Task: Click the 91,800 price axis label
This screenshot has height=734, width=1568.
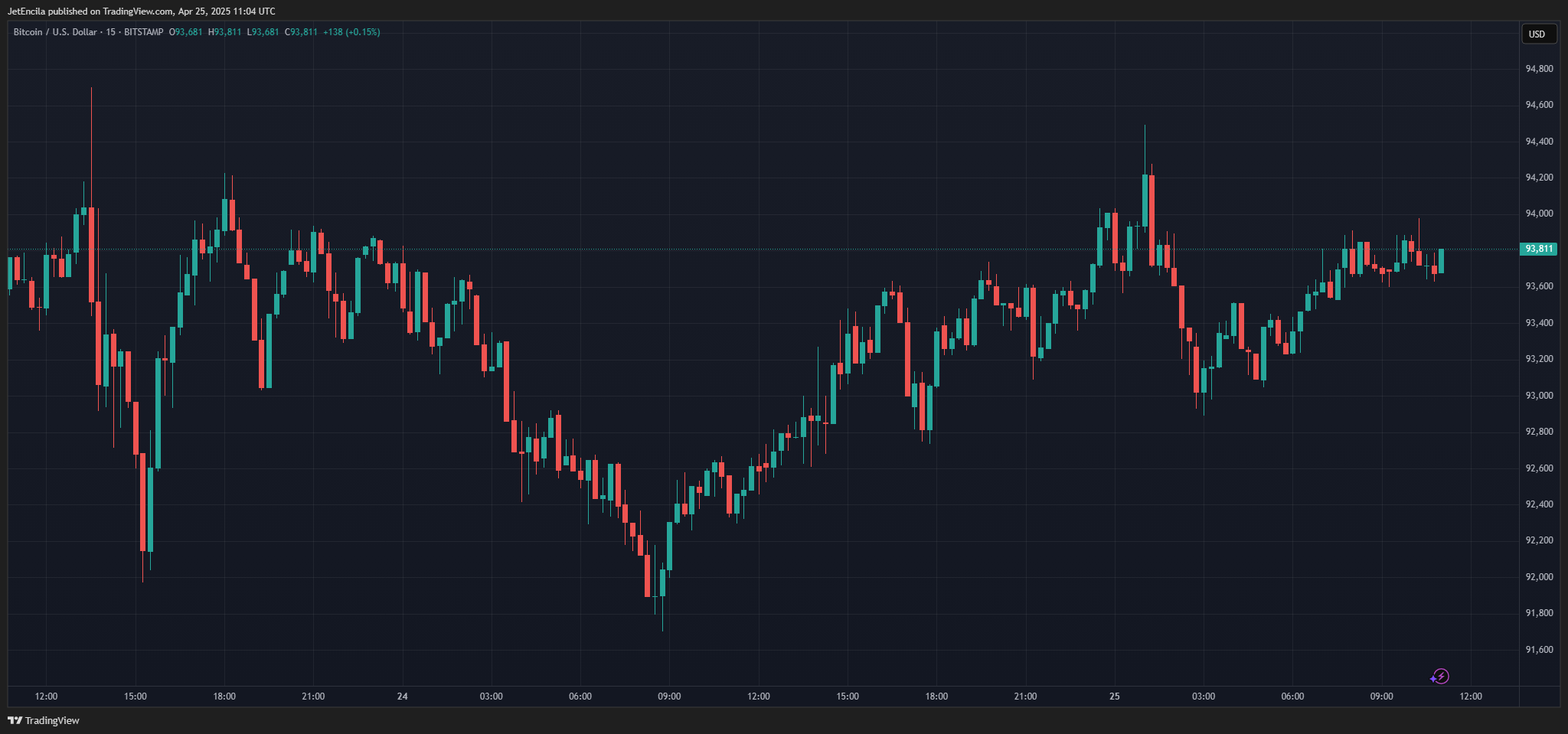Action: (1540, 613)
